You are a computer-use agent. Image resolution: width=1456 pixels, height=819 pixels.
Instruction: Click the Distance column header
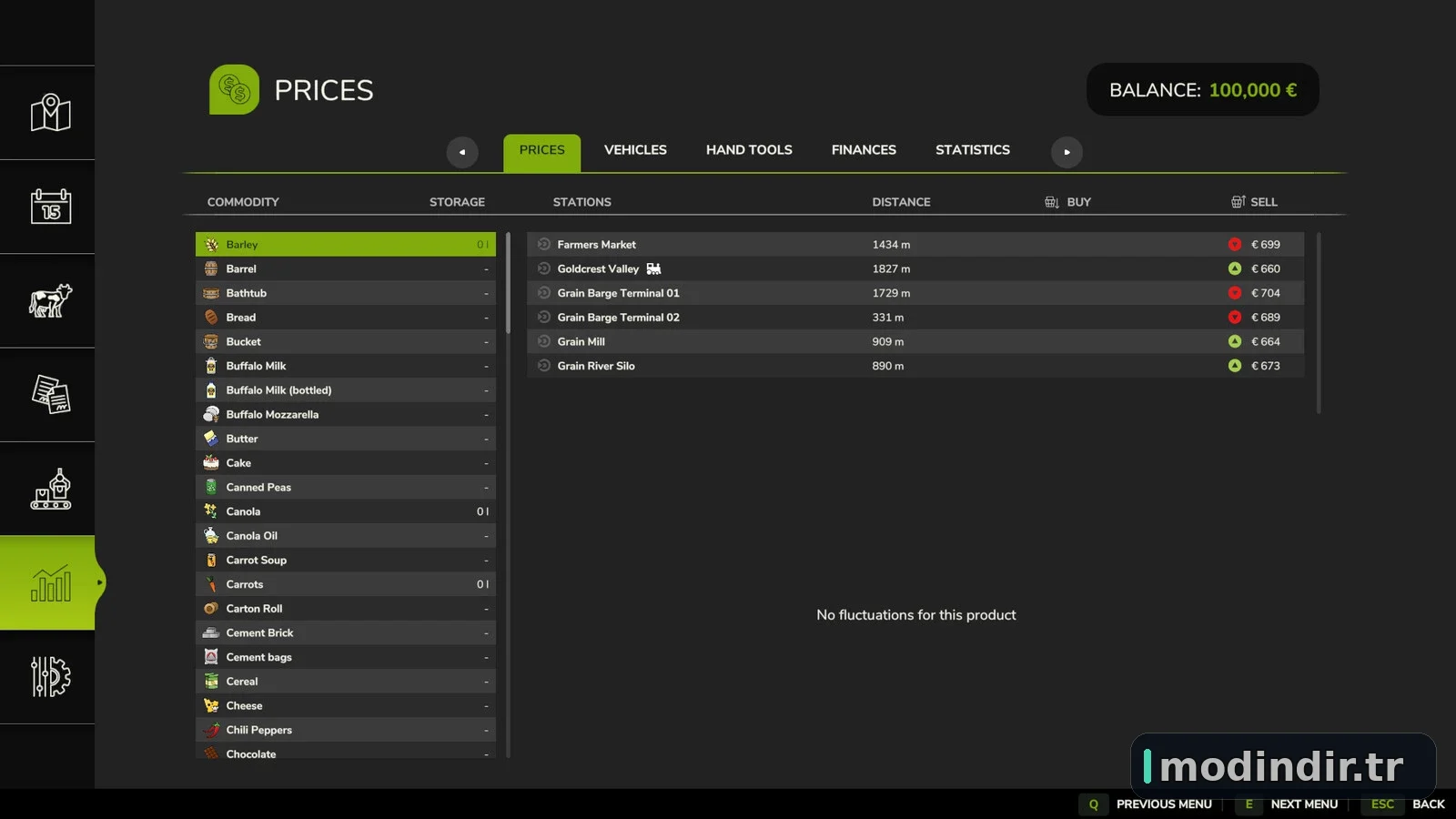click(x=901, y=202)
